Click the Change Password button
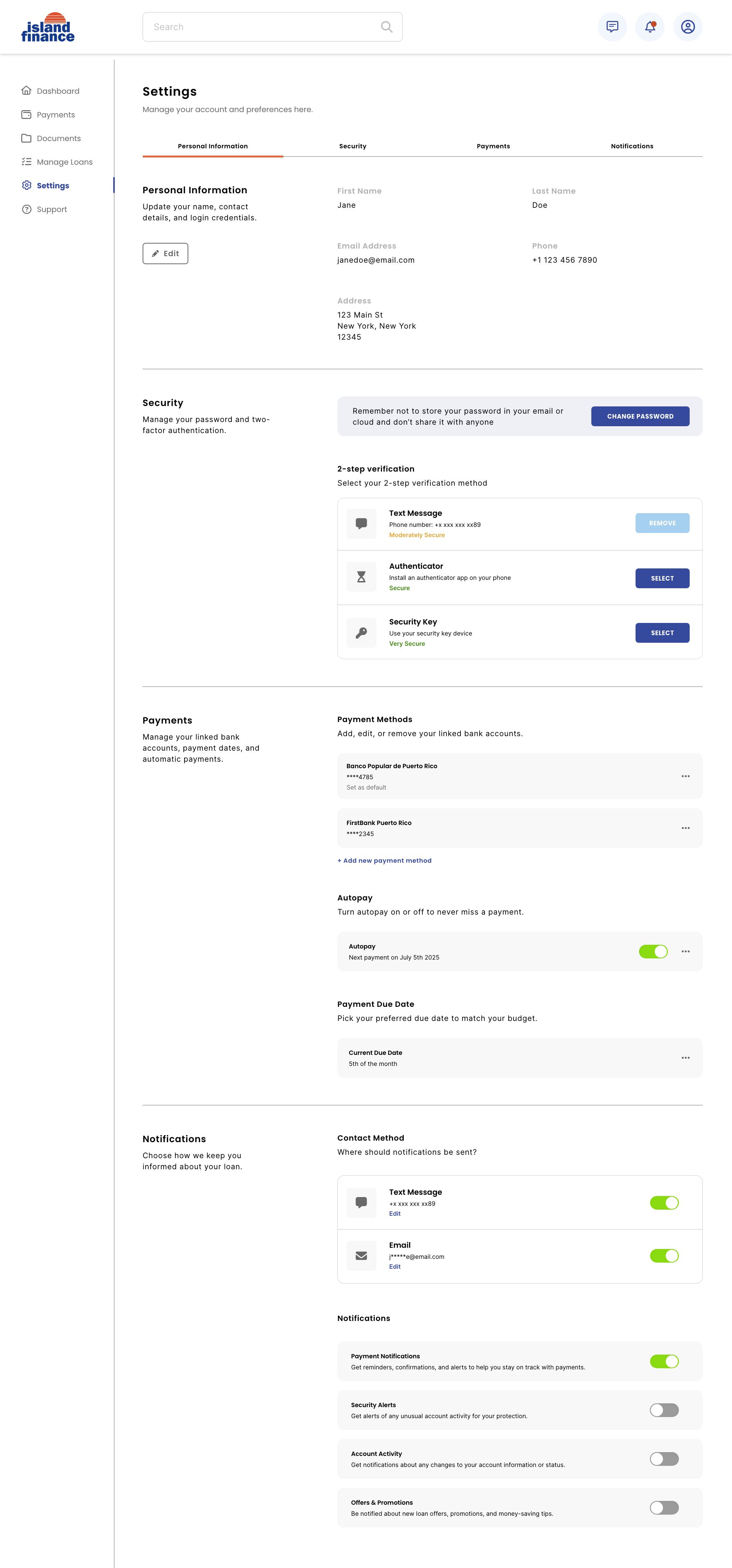Screen dimensions: 732x1568 click(x=640, y=416)
